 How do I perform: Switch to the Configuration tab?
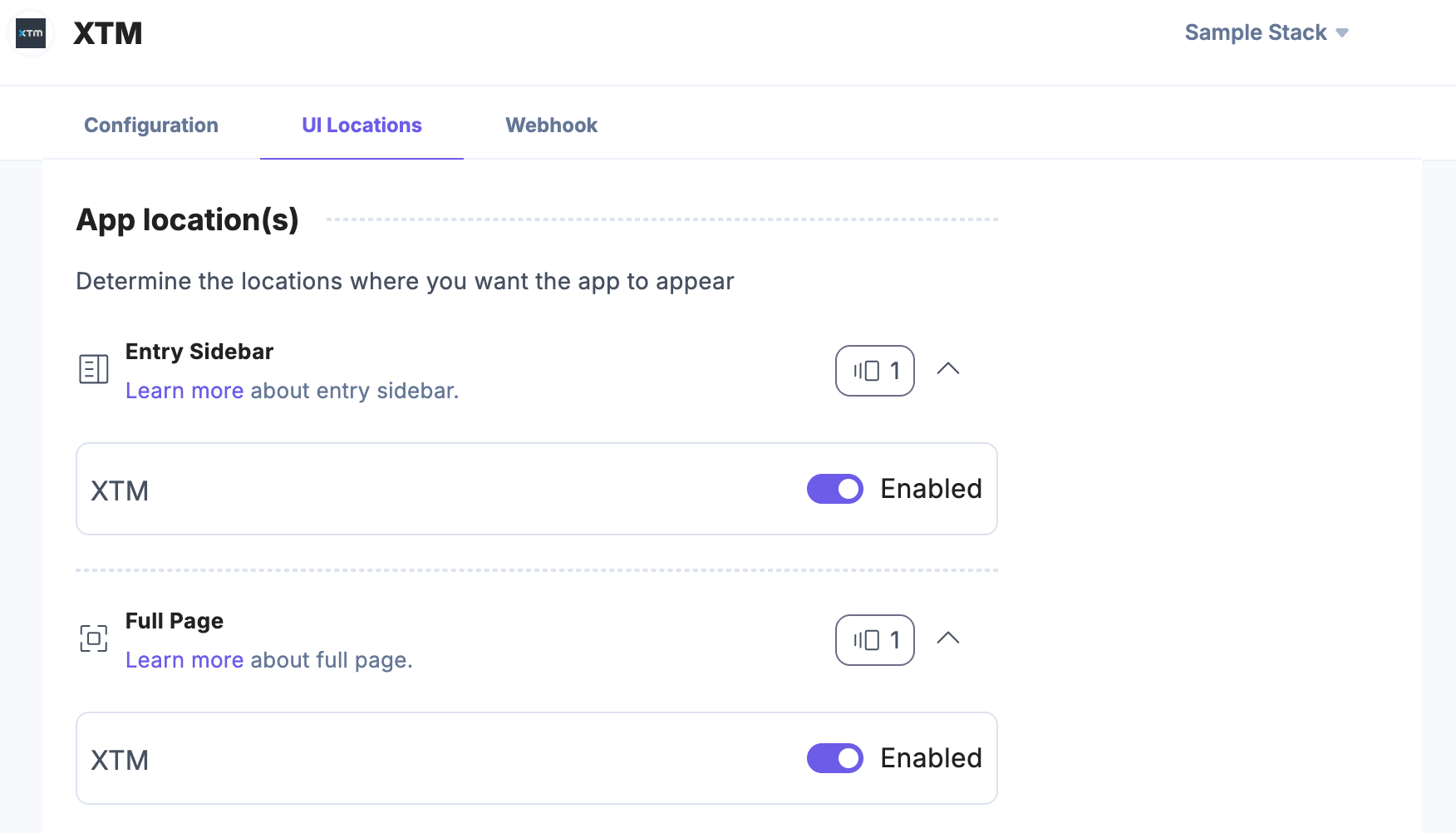pos(151,125)
